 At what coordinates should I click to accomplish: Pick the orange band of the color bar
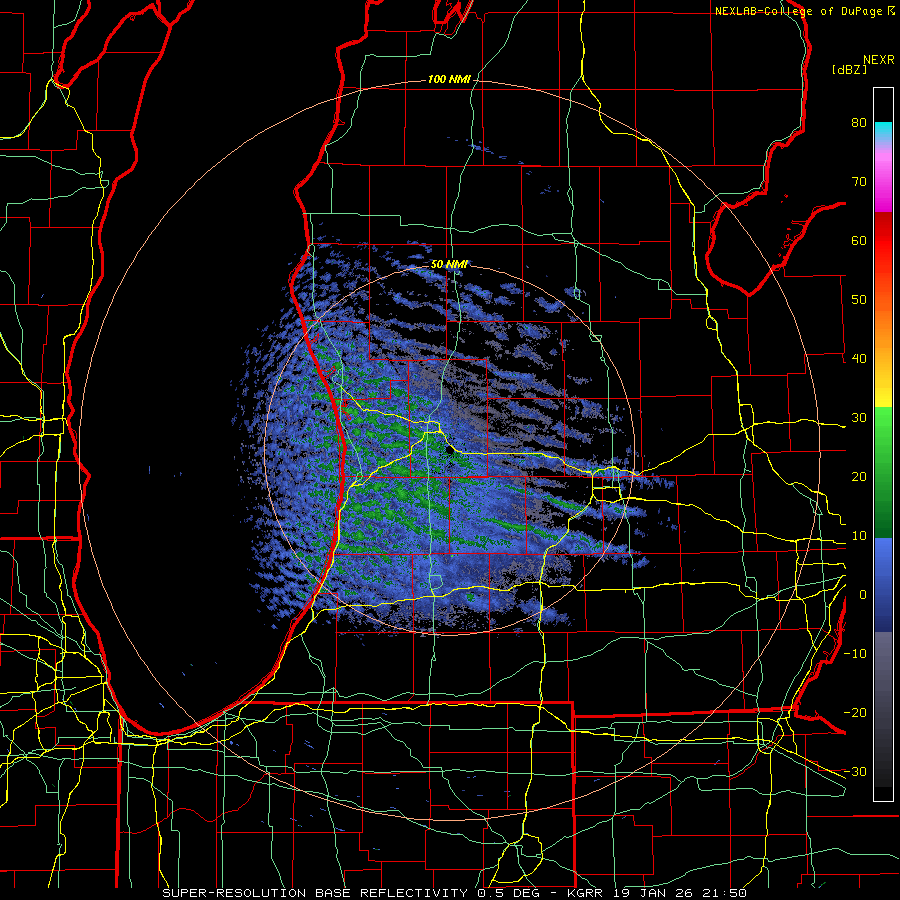coord(883,330)
